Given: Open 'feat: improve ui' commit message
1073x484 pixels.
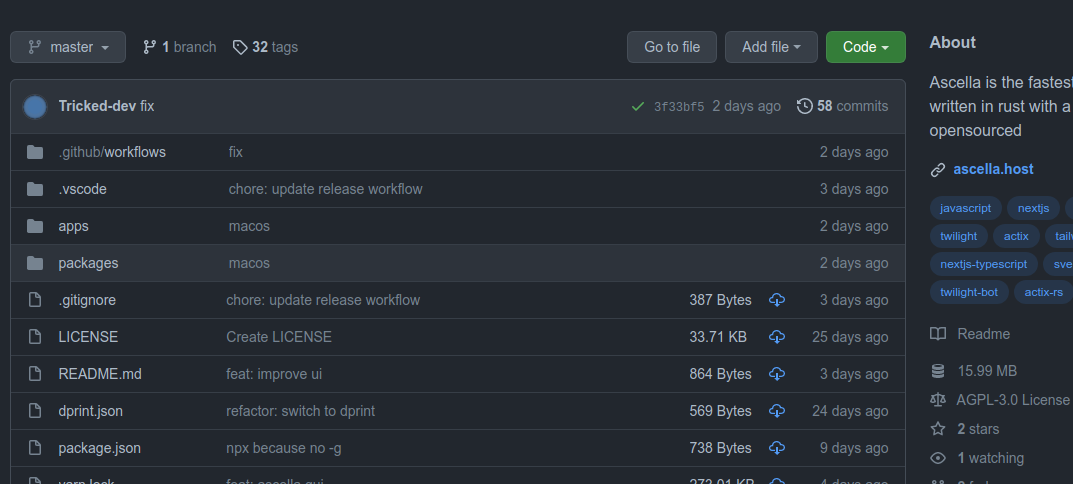Looking at the screenshot, I should 274,374.
